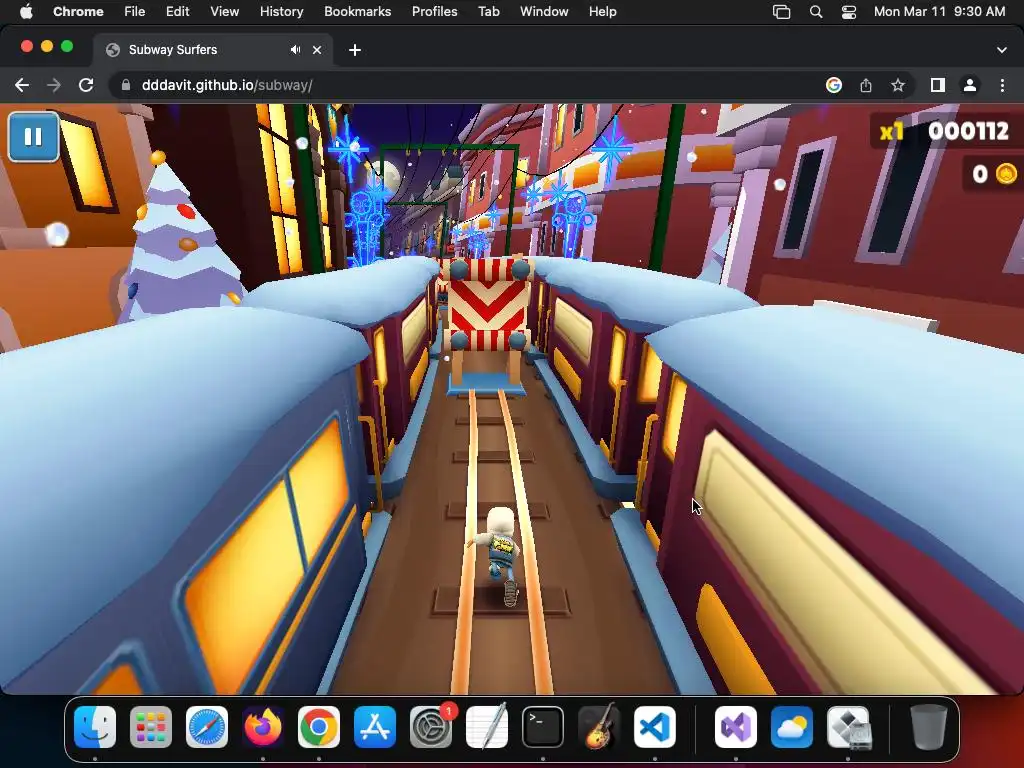Screen dimensions: 1024x768
Task: Open the History menu
Action: point(281,11)
